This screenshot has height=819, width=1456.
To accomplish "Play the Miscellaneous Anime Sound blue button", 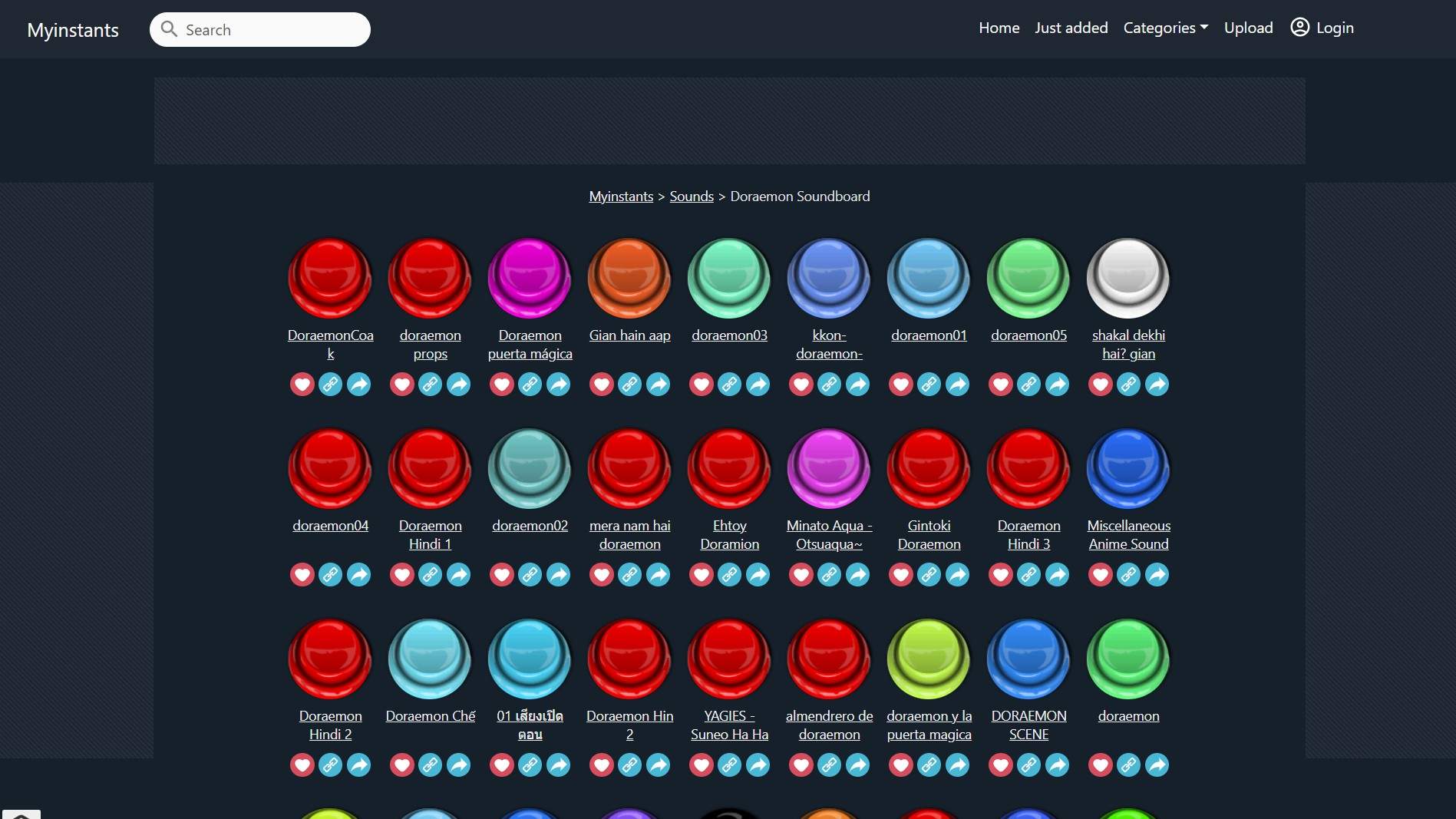I will (1128, 468).
